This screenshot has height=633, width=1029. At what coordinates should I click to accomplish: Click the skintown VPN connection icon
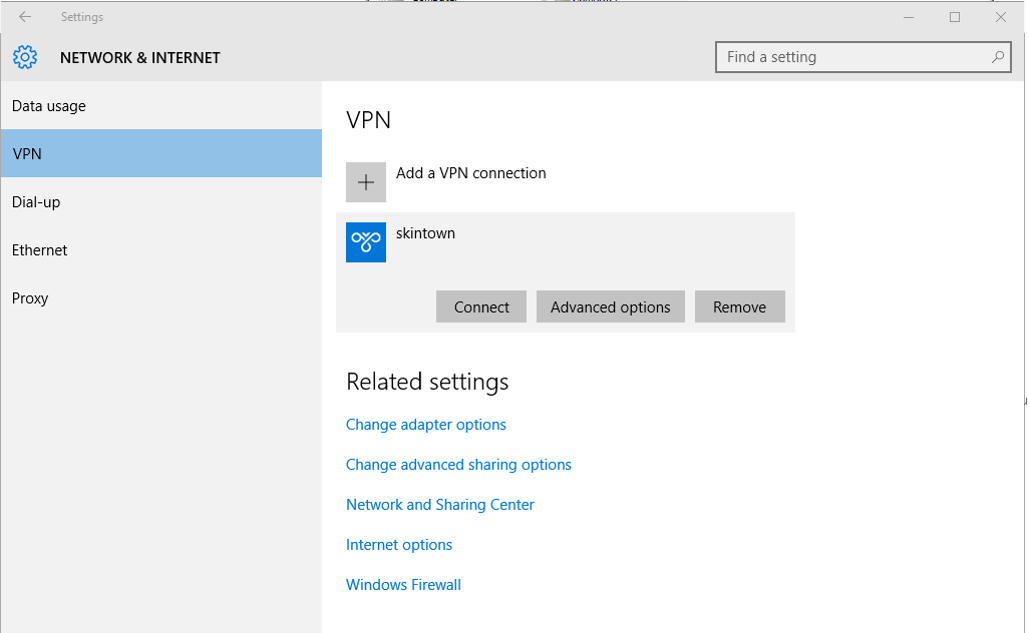(x=366, y=242)
